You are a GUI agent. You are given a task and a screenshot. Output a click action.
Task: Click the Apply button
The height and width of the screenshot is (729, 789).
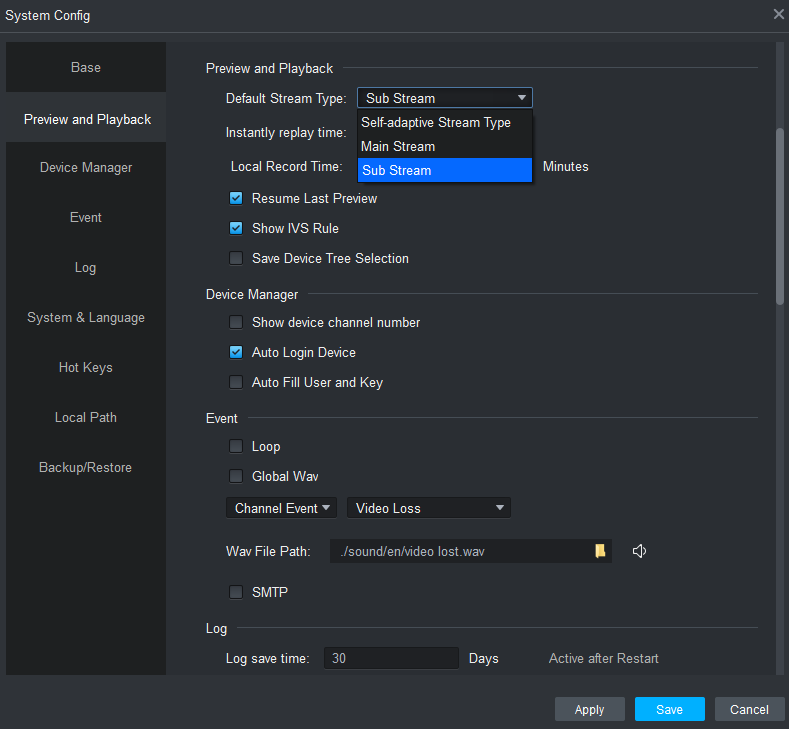[x=590, y=709]
